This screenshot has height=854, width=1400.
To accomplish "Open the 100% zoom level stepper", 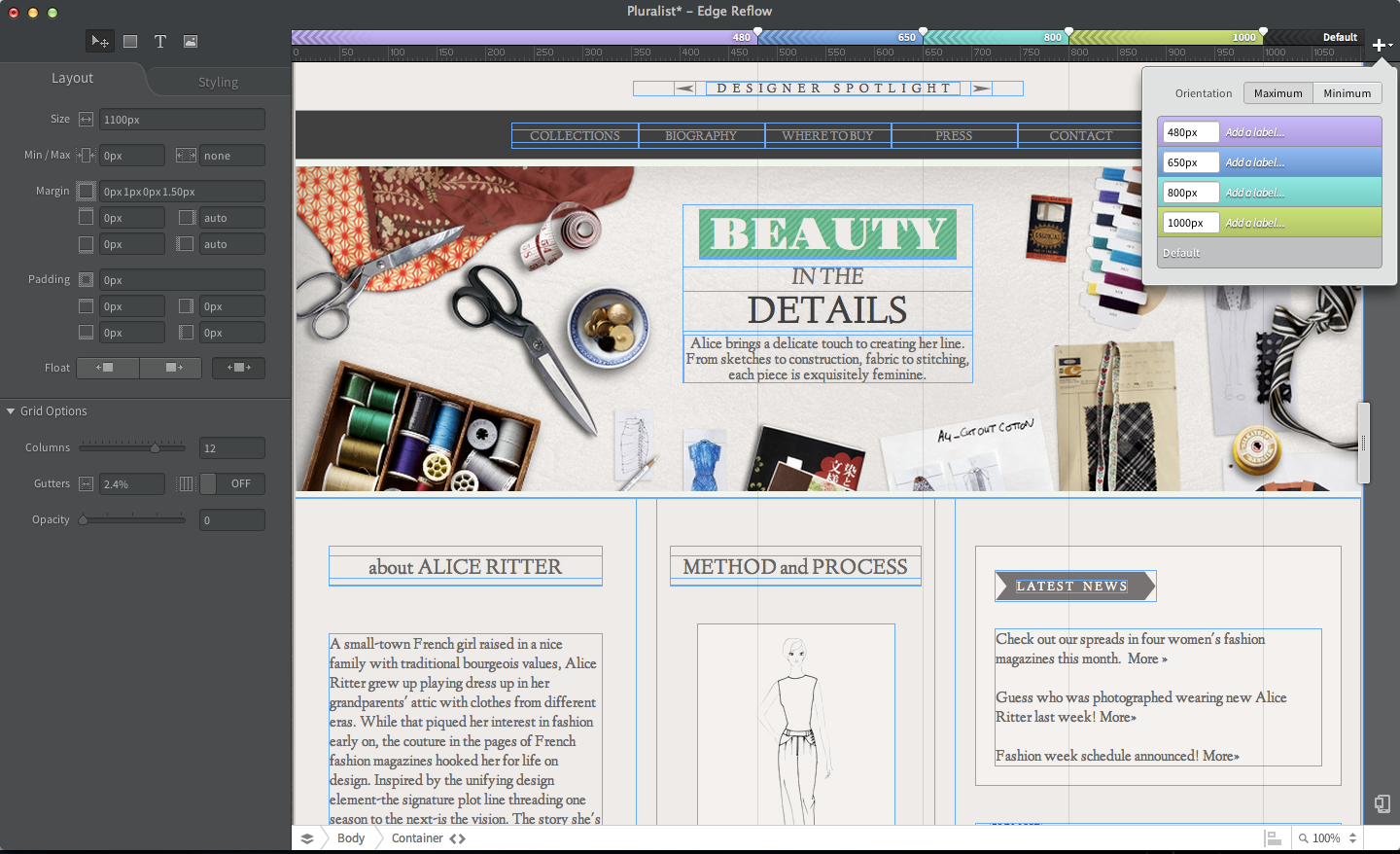I will 1352,838.
